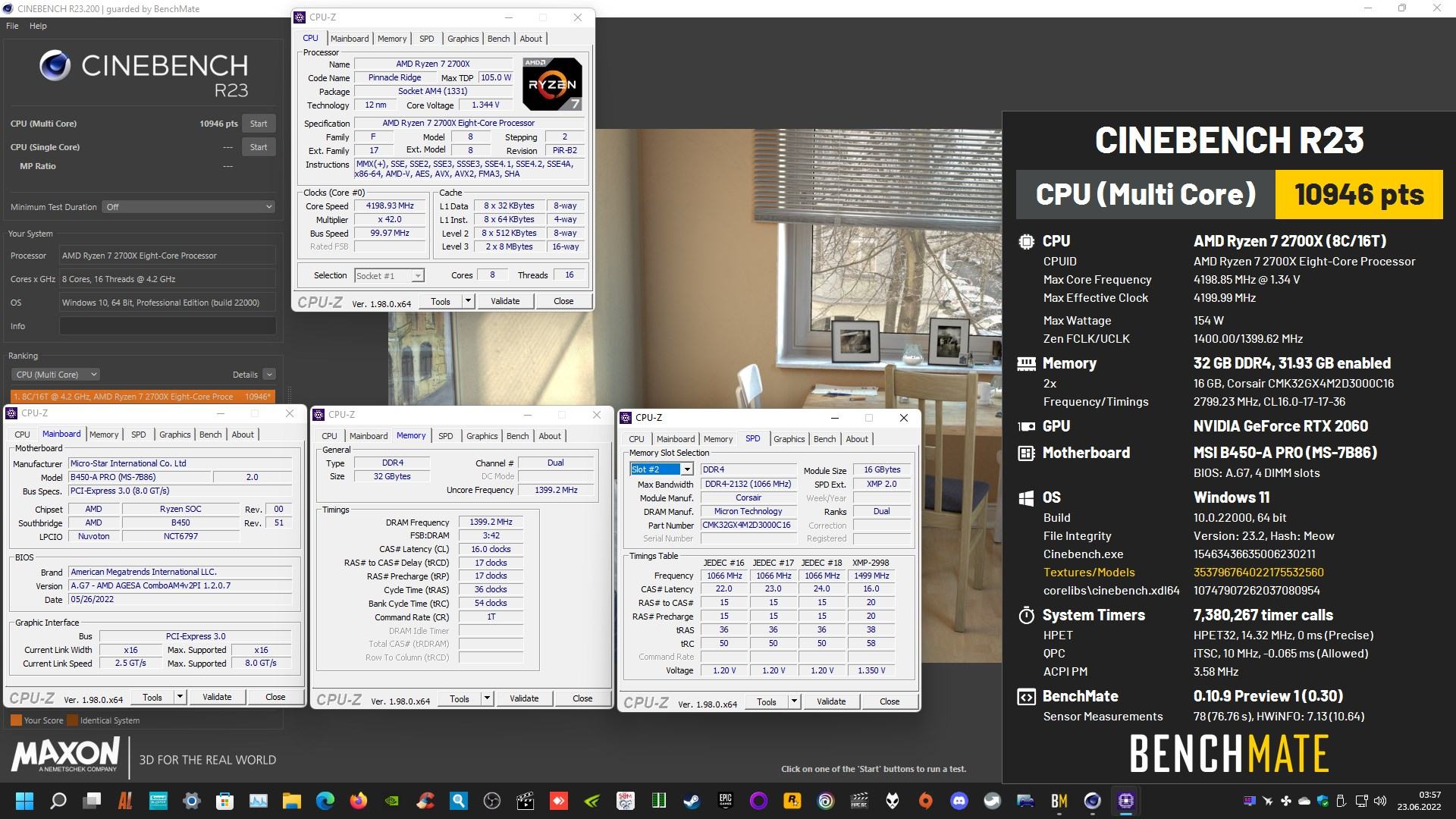Image resolution: width=1456 pixels, height=819 pixels.
Task: Switch to Cinebench taskbar icon
Action: pyautogui.click(x=1093, y=801)
